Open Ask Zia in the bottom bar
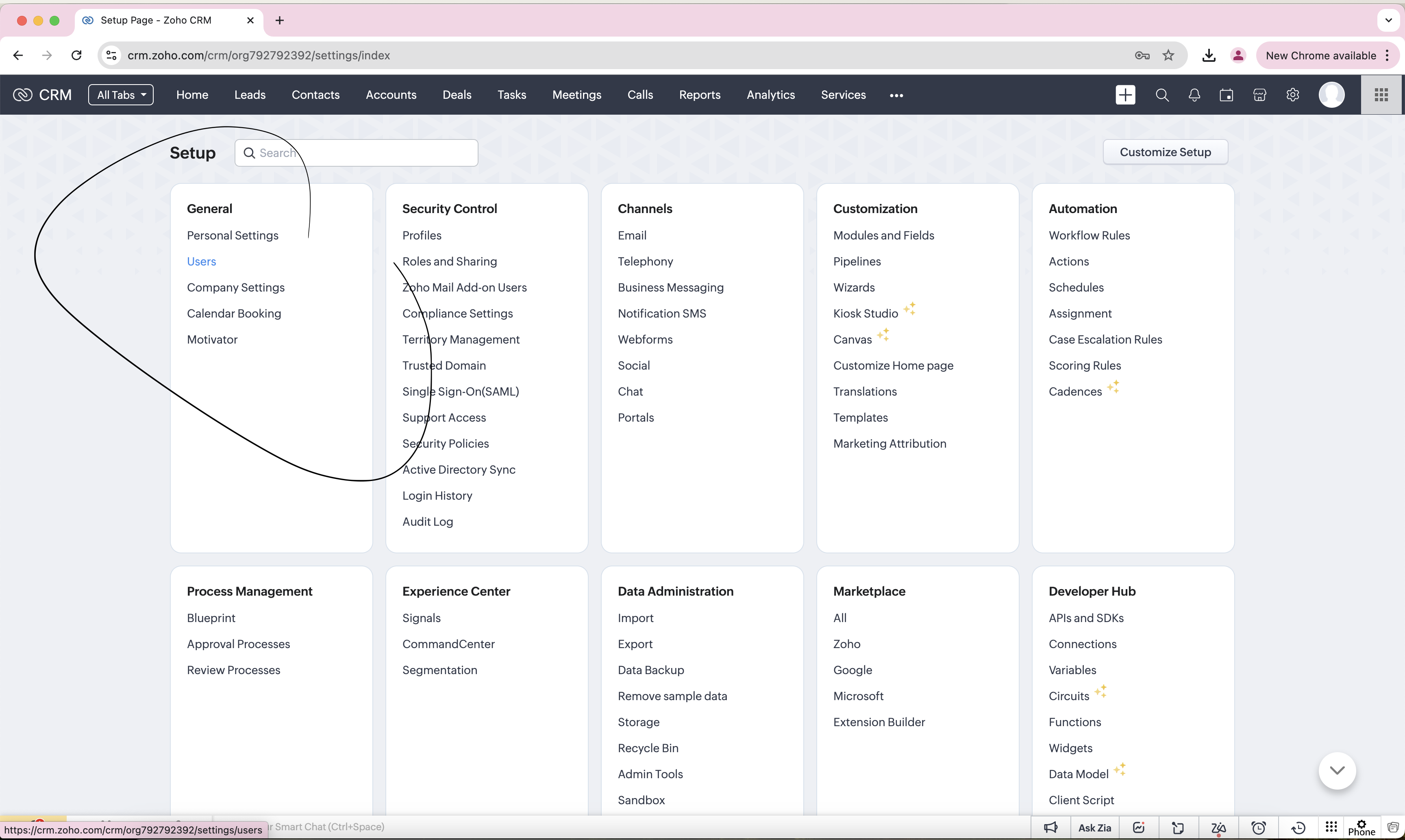1405x840 pixels. [1094, 827]
